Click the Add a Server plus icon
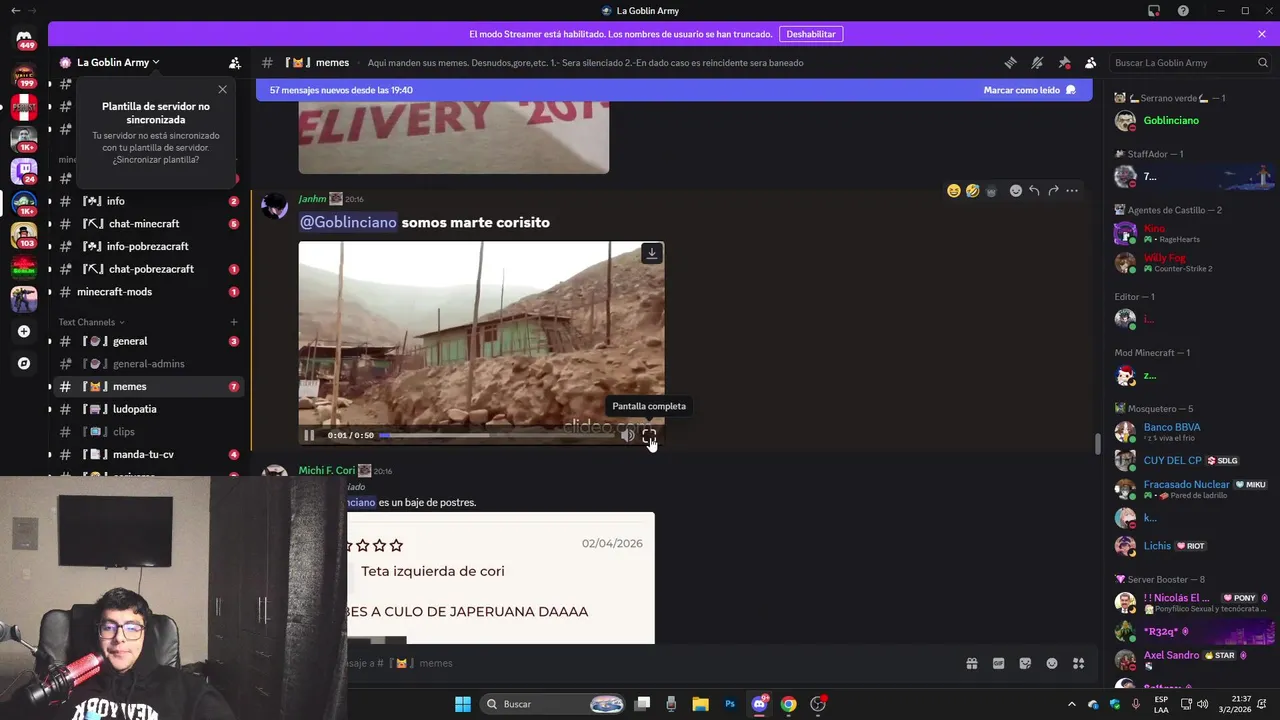The width and height of the screenshot is (1280, 720). 24,331
